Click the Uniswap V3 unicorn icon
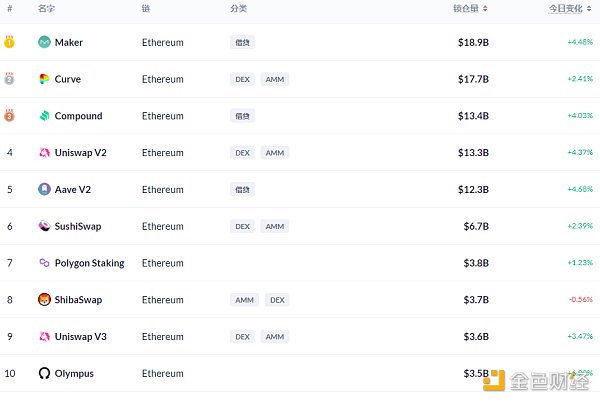 44,337
